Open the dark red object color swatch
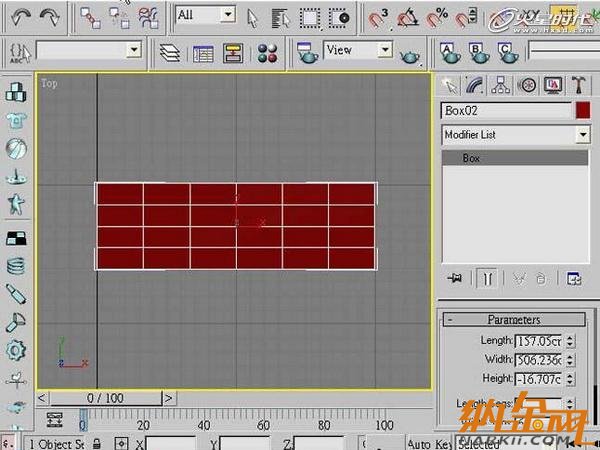 (x=583, y=111)
